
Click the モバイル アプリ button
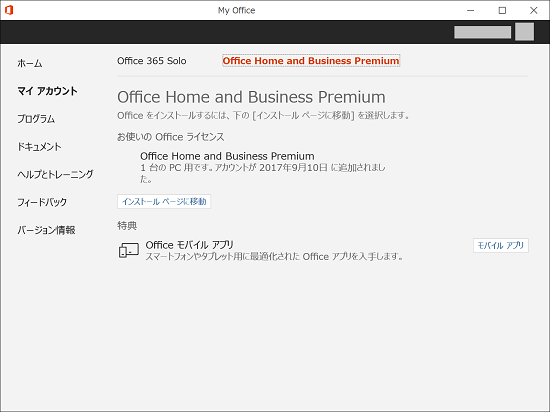[x=501, y=245]
